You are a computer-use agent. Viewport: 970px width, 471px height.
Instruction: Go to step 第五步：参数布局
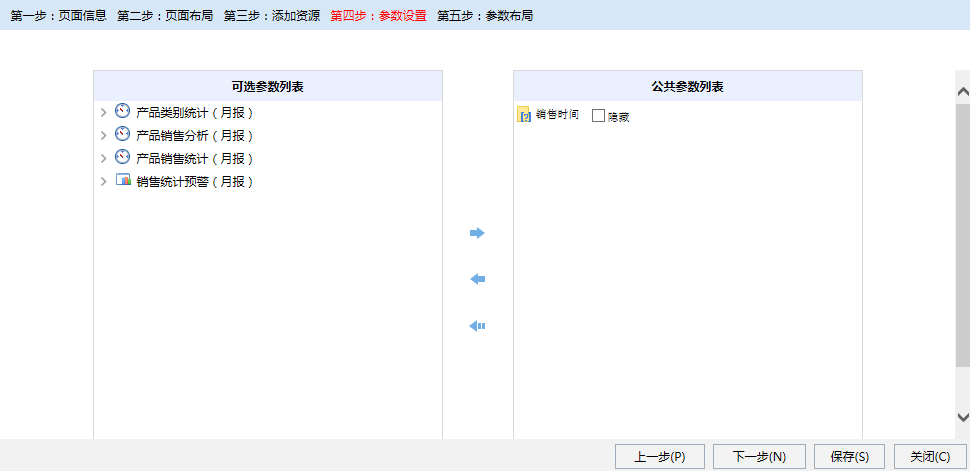coord(484,16)
